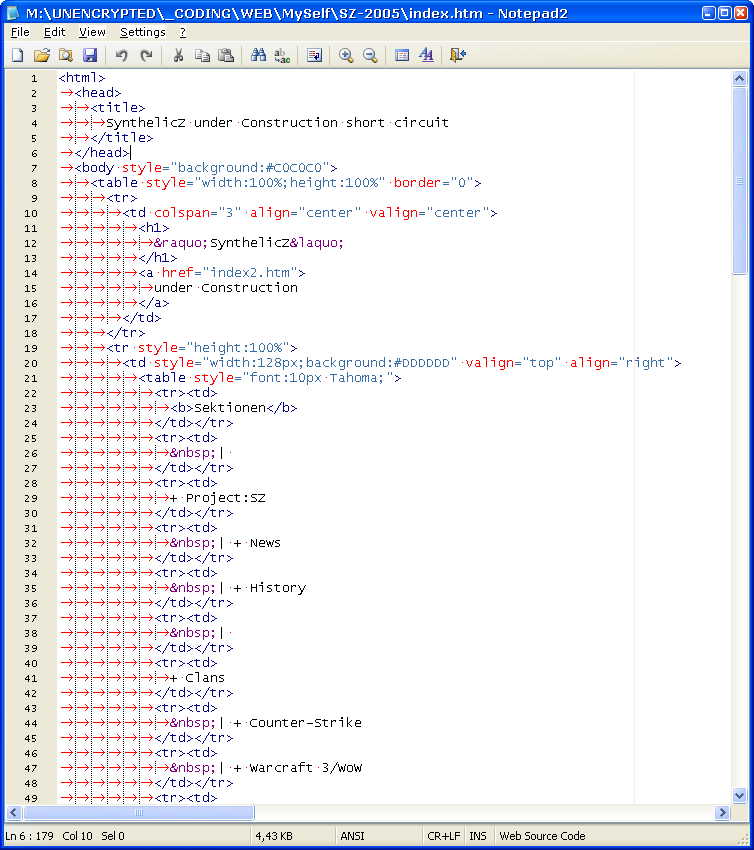Redo the last undone edit

point(146,55)
